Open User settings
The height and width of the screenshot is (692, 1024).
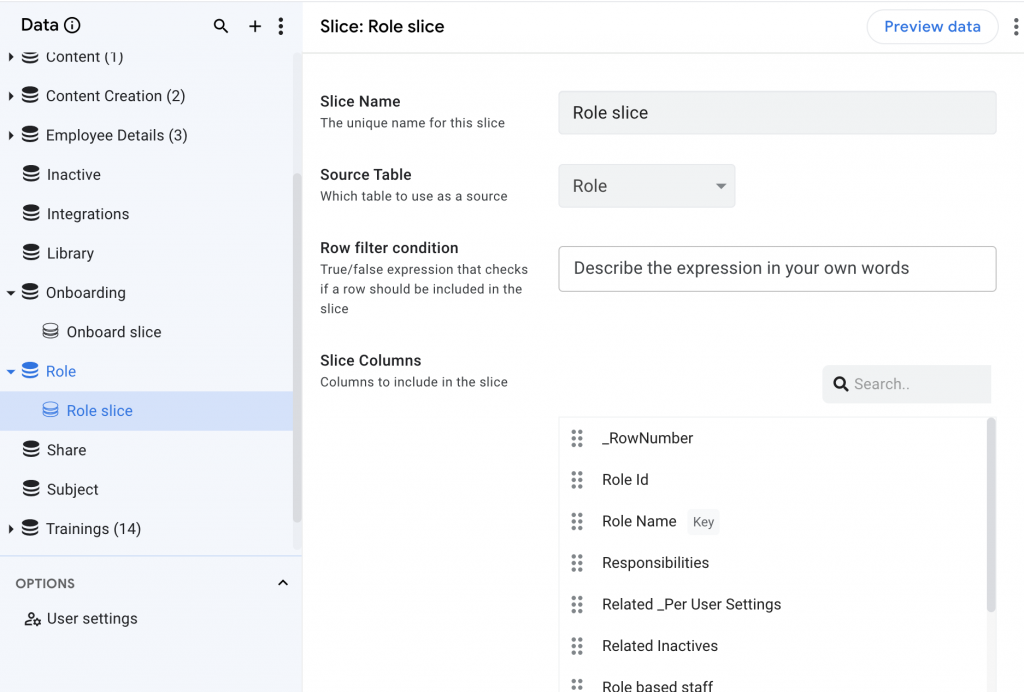(x=92, y=619)
